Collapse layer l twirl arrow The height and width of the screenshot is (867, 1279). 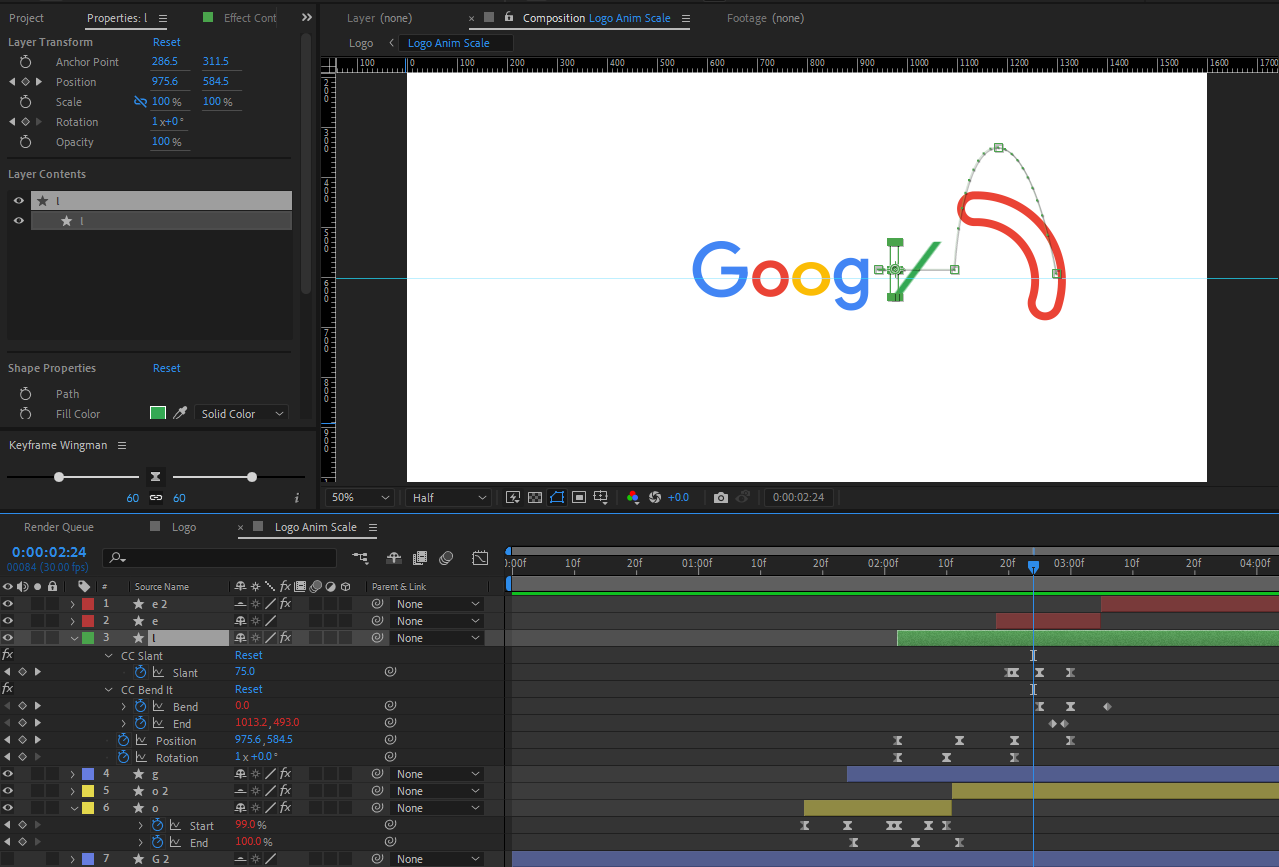click(x=73, y=638)
